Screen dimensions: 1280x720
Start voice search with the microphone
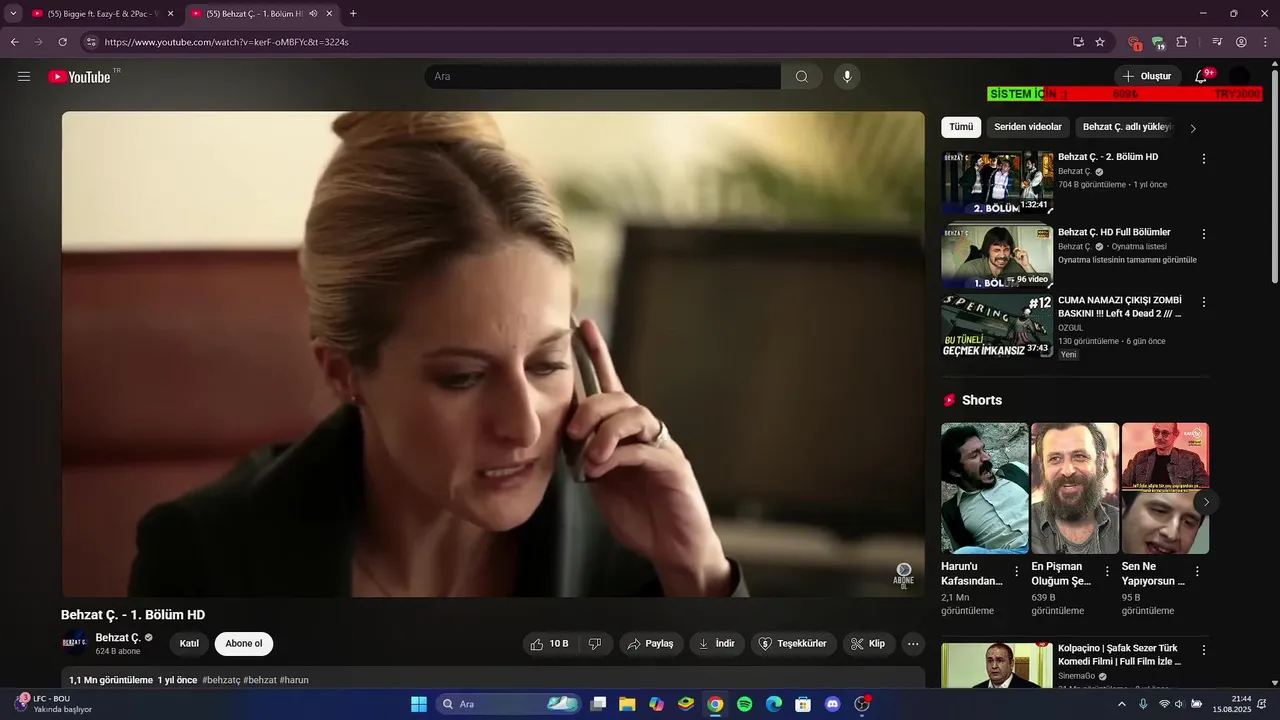[x=847, y=76]
